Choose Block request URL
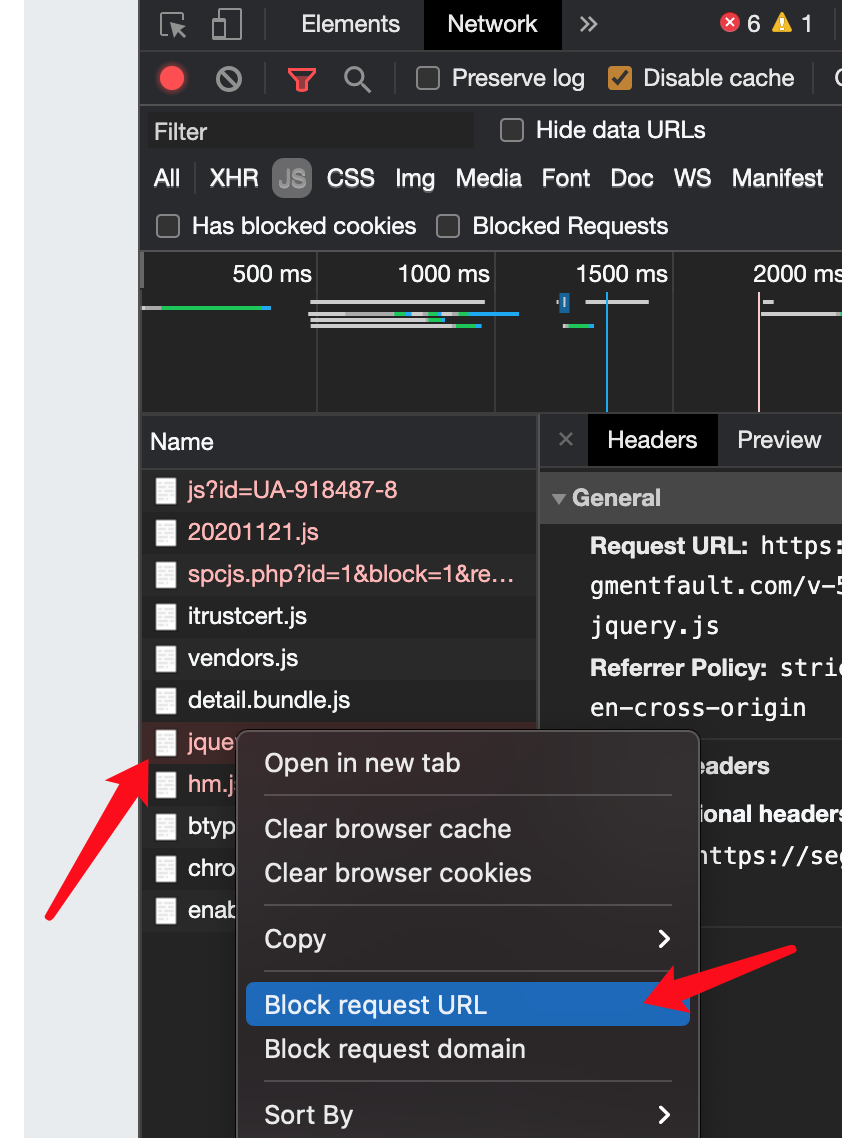The height and width of the screenshot is (1138, 842). 467,1005
